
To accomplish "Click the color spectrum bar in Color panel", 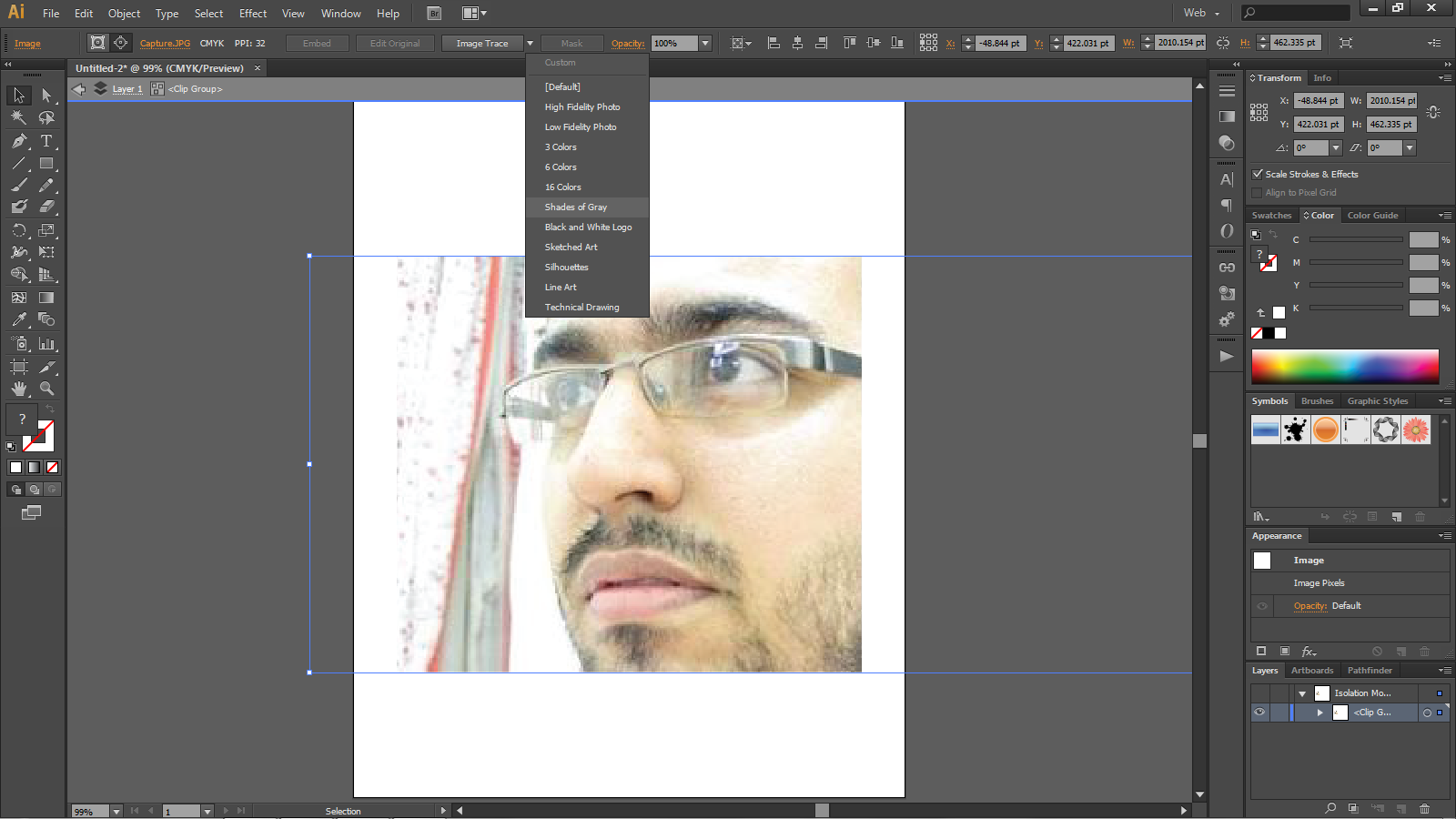I will (x=1345, y=367).
